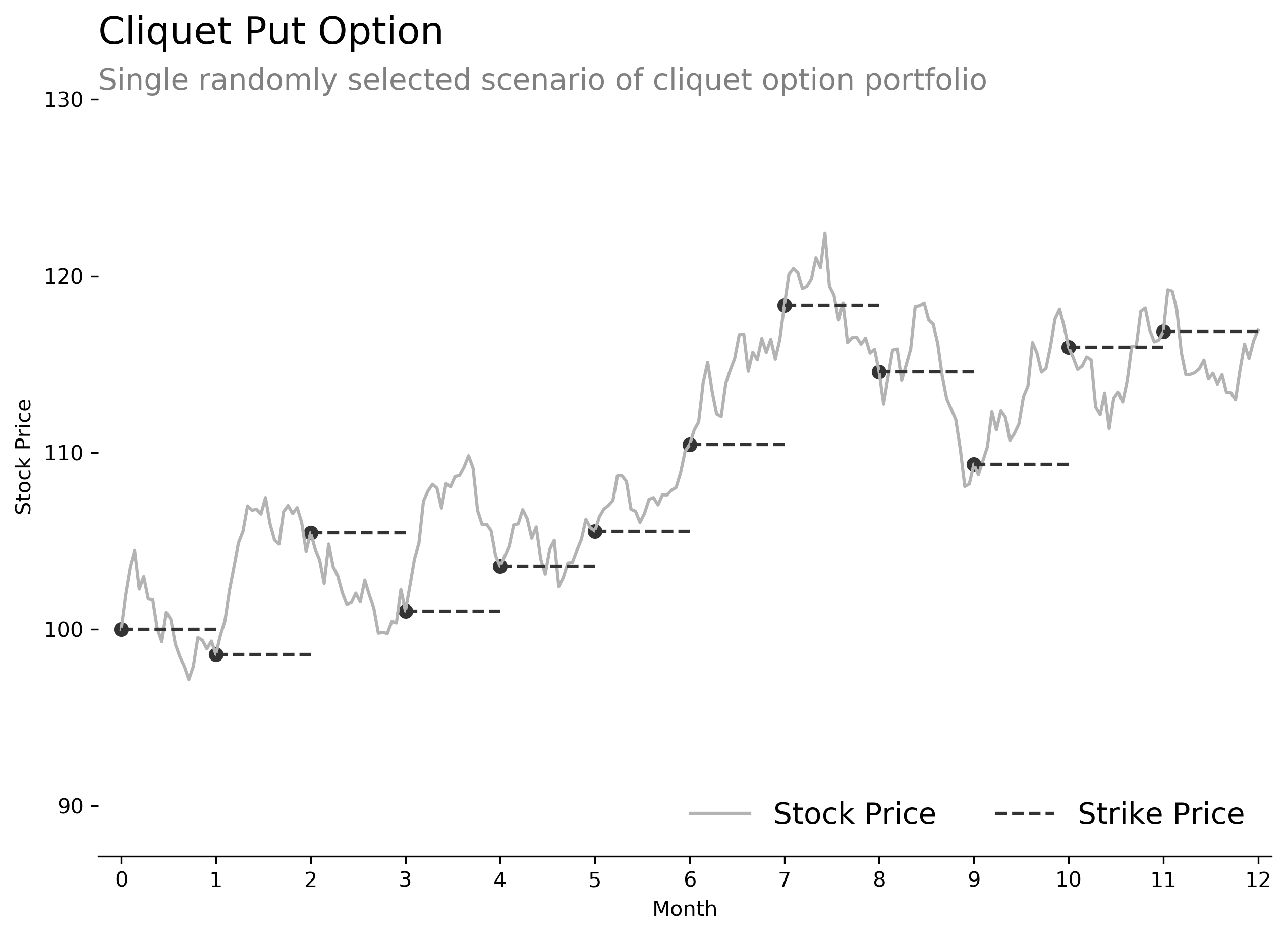1288x935 pixels.
Task: Click the "Cliquet Put Option" chart title
Action: pos(270,32)
